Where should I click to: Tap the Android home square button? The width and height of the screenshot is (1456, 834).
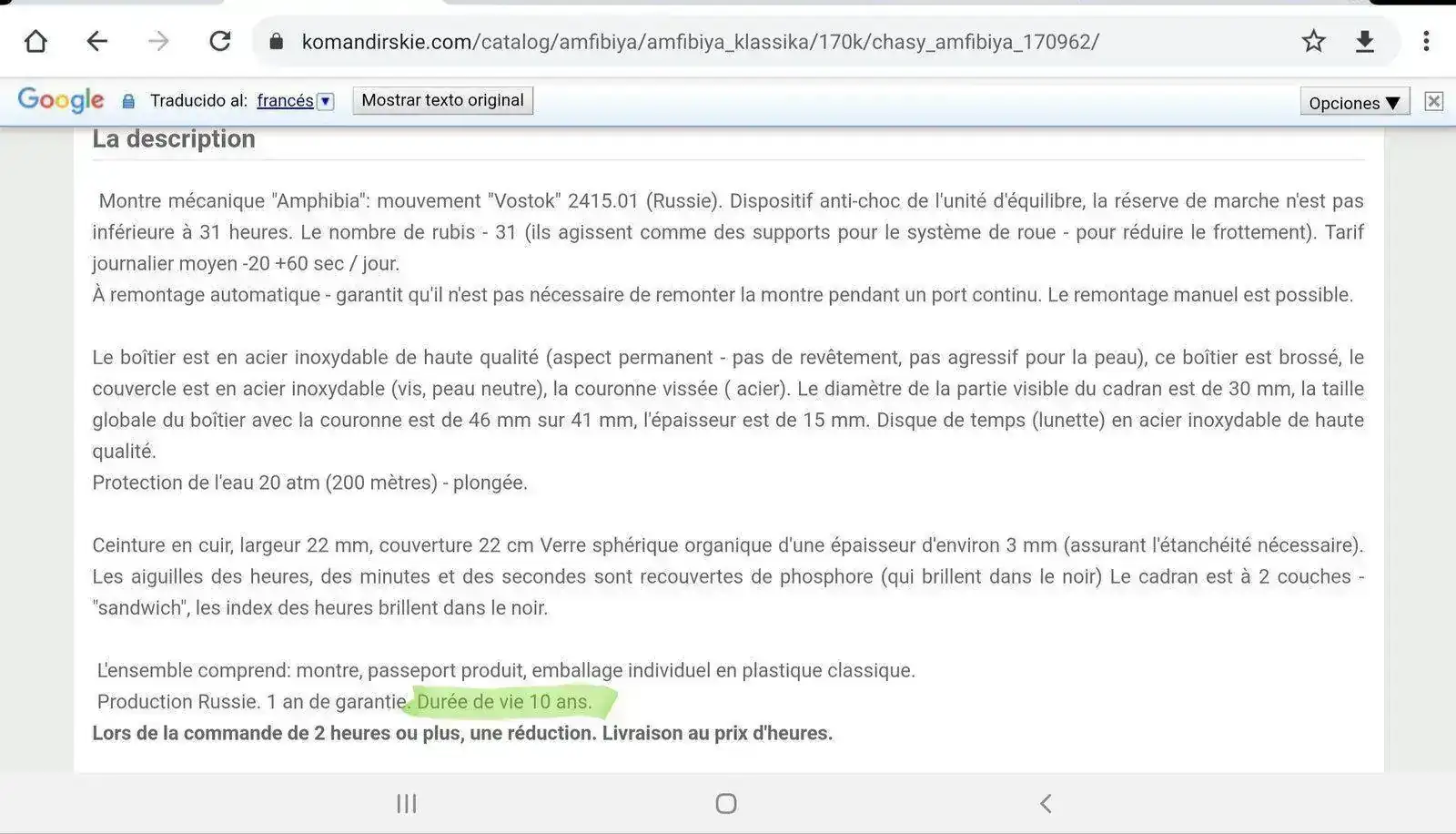point(726,803)
